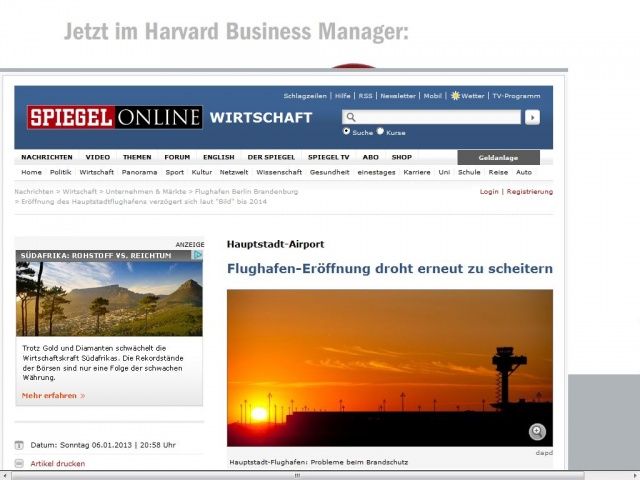The width and height of the screenshot is (640, 480).
Task: Click the ad headline SÜDAFRIKA: ROHSTOFF VS. REICHTUM
Action: click(96, 256)
